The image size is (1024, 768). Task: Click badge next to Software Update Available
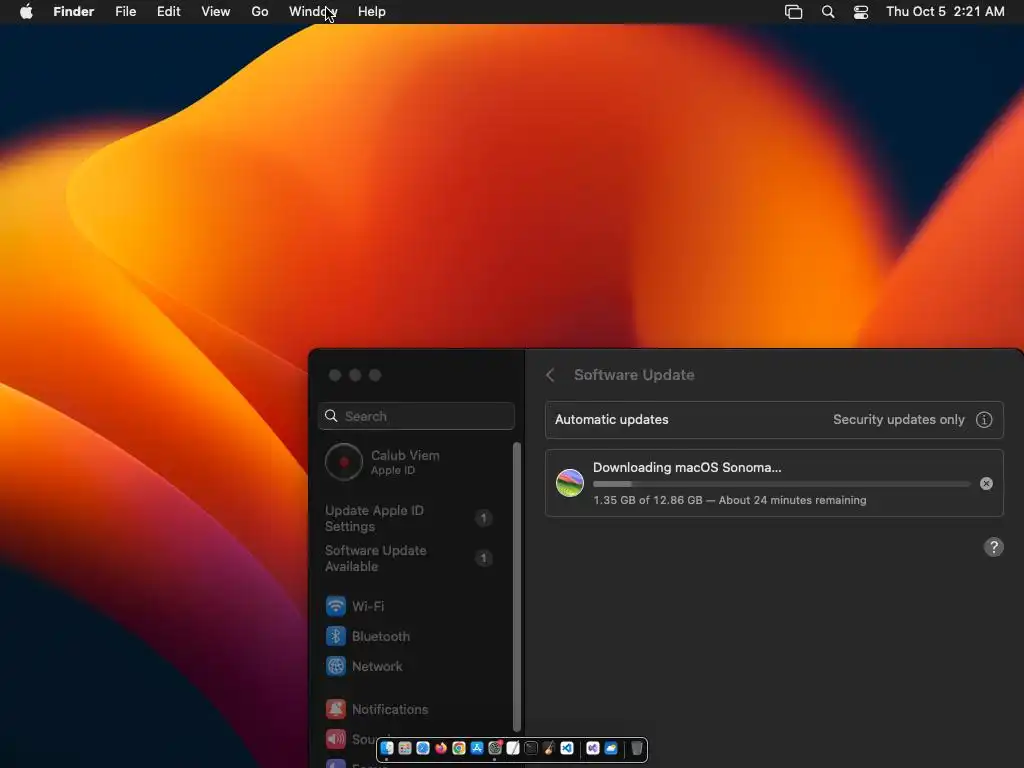(x=483, y=558)
